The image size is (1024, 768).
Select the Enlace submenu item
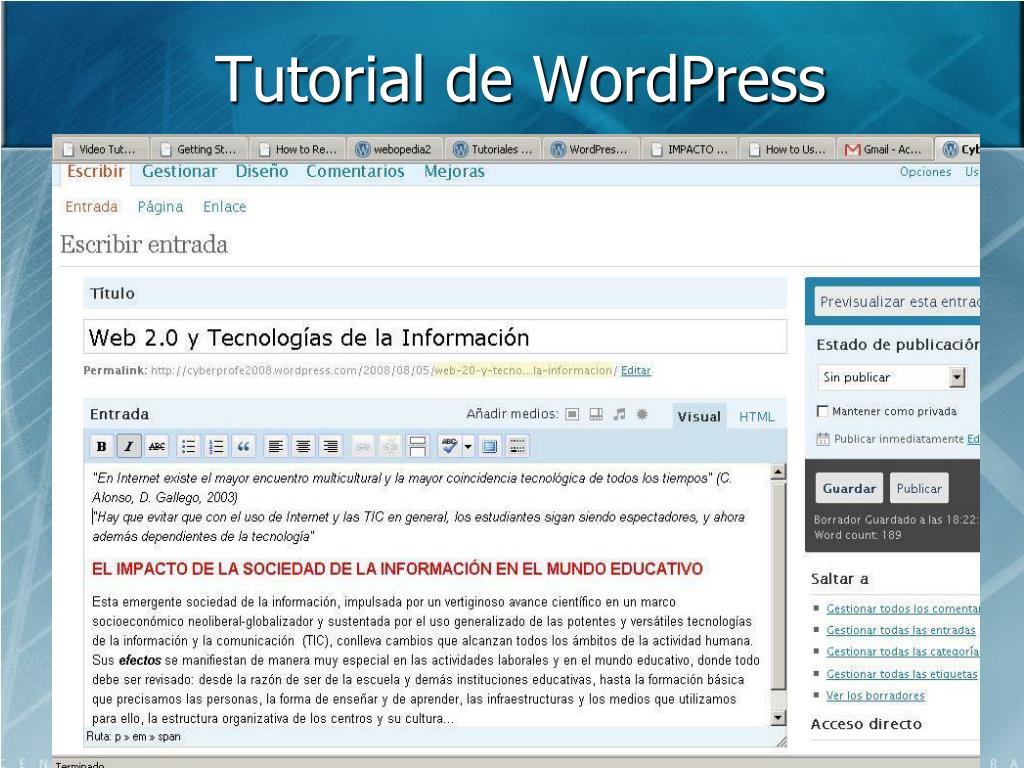225,207
